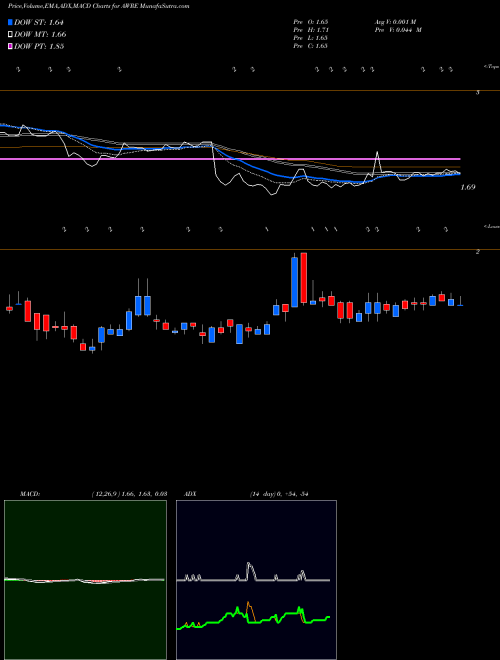Click the ADX panel title label

pyautogui.click(x=191, y=494)
